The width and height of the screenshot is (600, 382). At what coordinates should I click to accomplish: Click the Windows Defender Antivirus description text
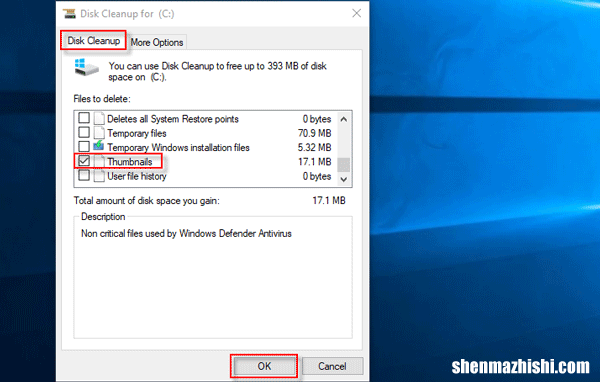pyautogui.click(x=186, y=233)
